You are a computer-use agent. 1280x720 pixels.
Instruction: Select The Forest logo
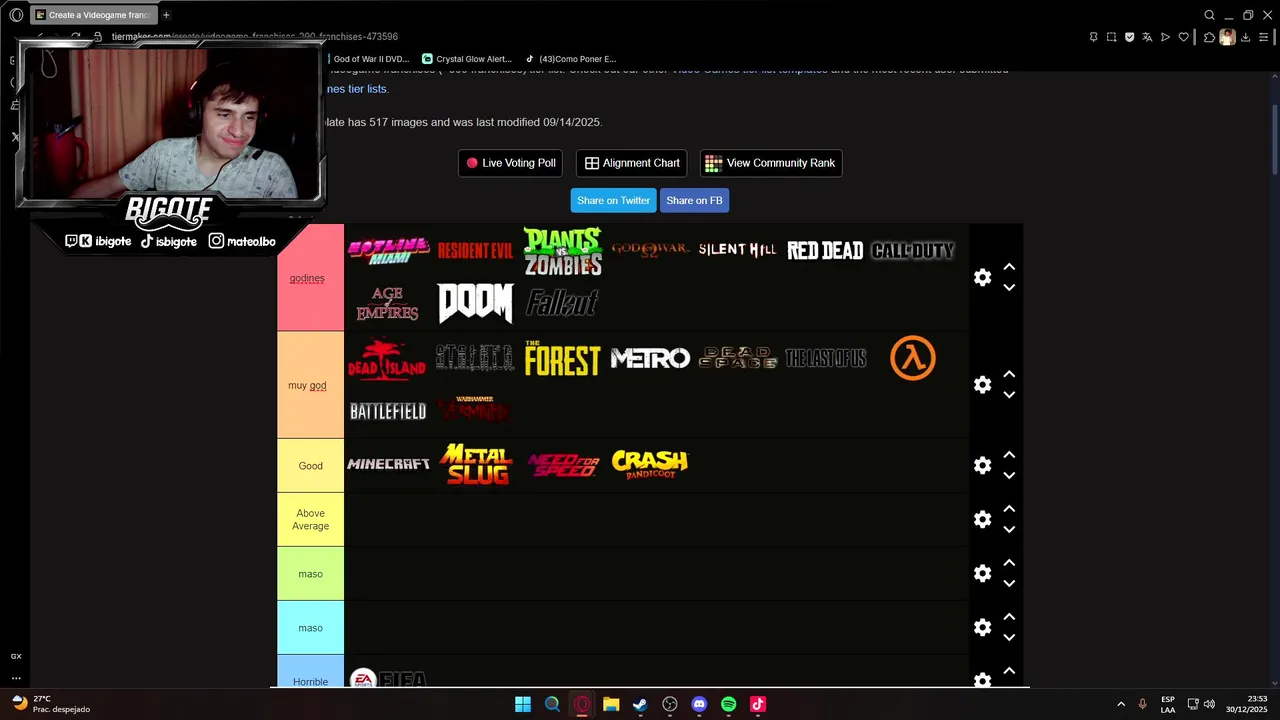[x=563, y=359]
